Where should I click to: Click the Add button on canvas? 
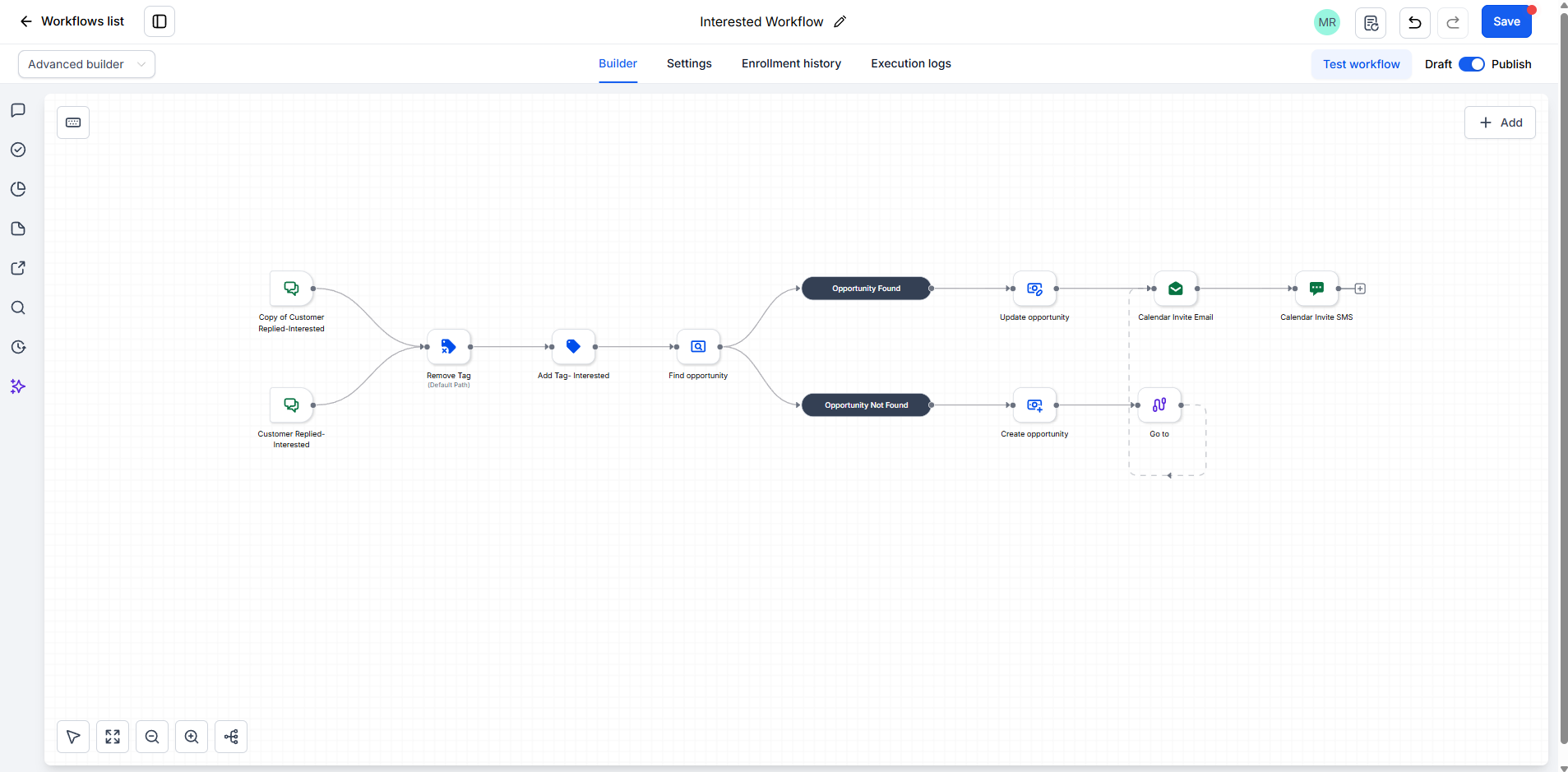1500,123
